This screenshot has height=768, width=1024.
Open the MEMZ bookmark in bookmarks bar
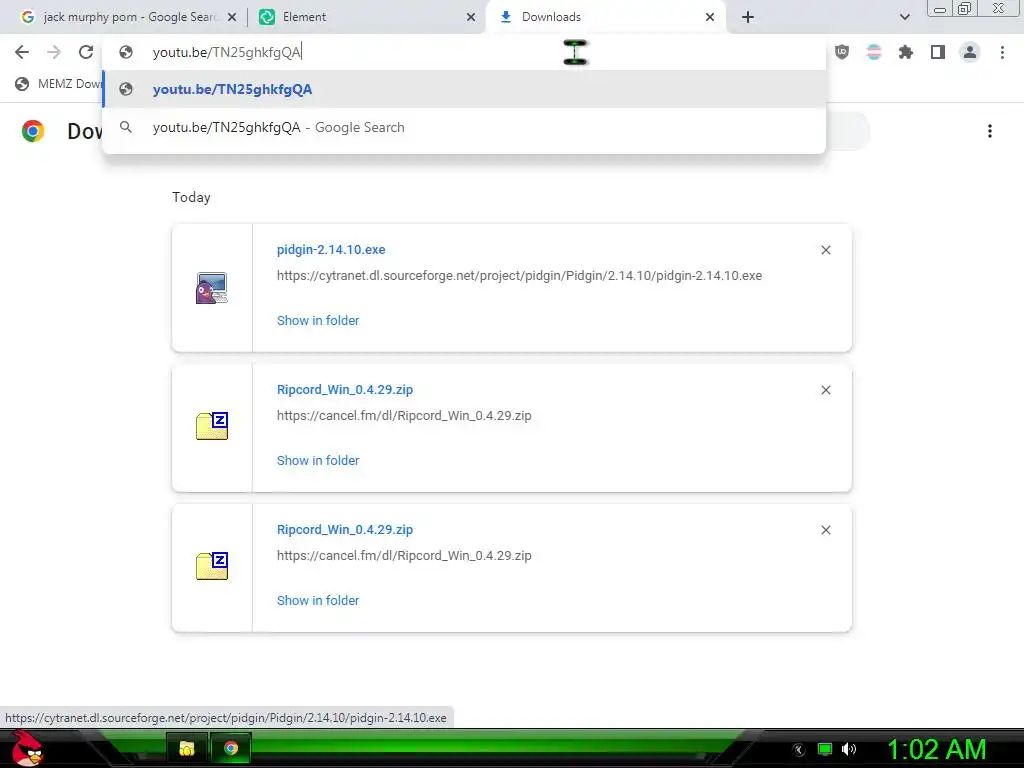tap(57, 84)
